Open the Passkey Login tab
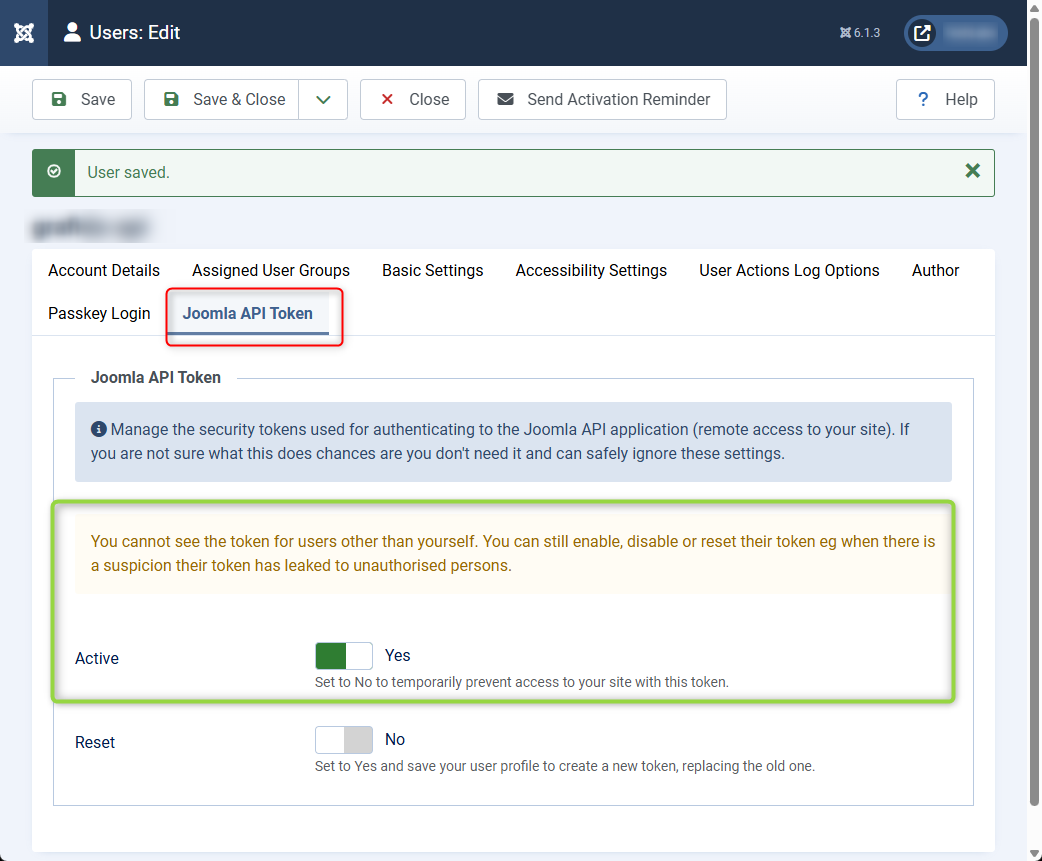 (x=99, y=313)
